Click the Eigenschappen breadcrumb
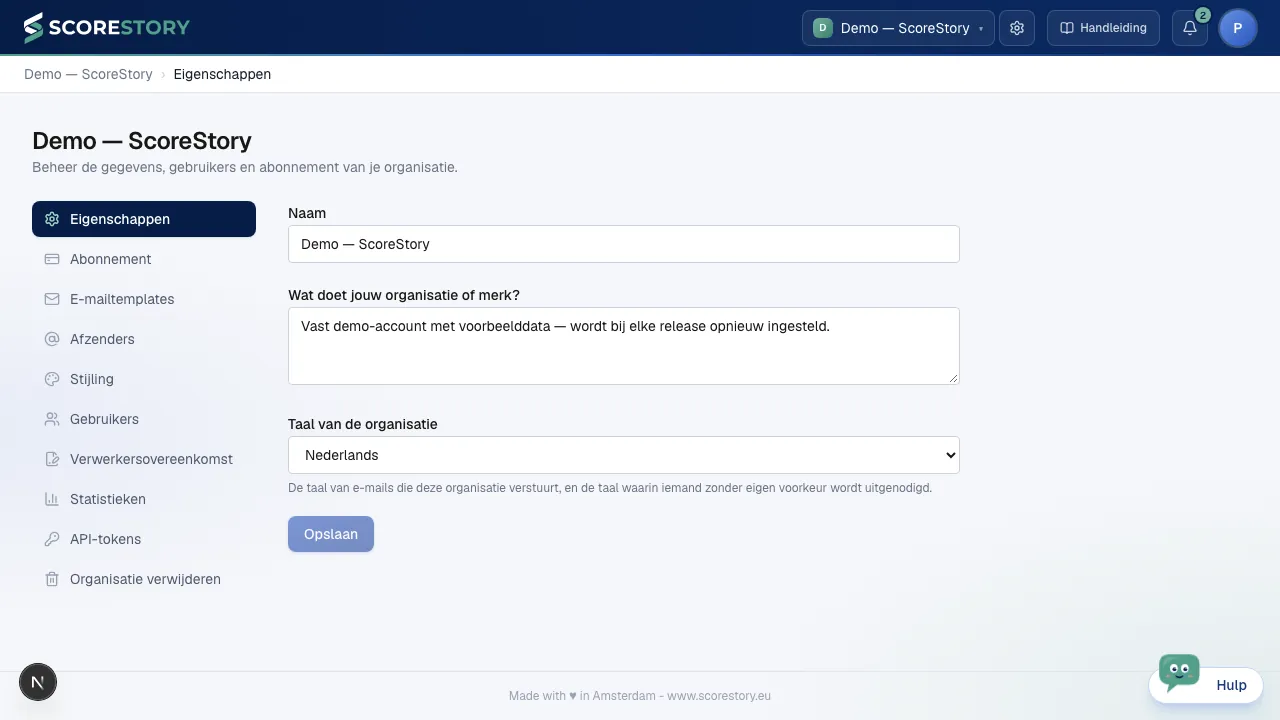1280x720 pixels. [222, 74]
